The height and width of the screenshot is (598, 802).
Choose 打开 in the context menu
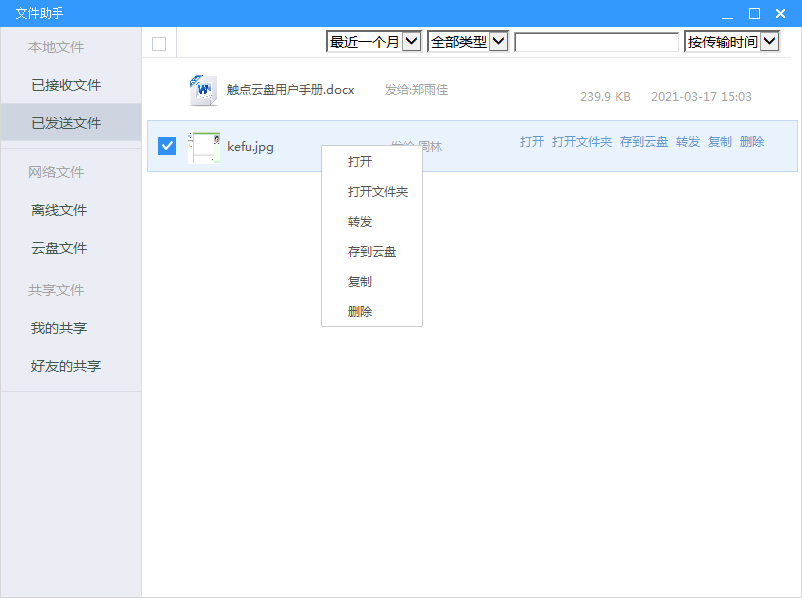point(360,162)
